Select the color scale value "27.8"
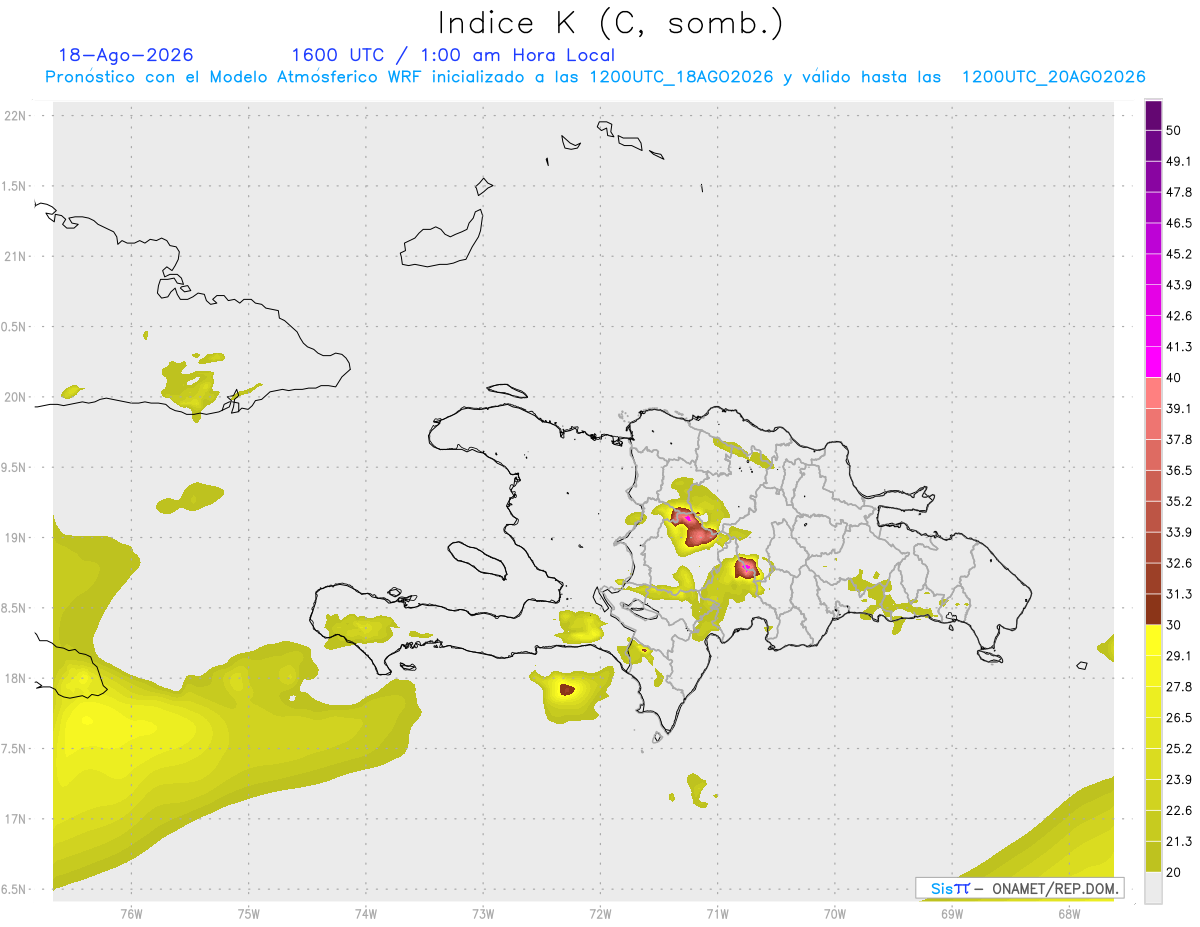The image size is (1200, 927). point(1178,687)
